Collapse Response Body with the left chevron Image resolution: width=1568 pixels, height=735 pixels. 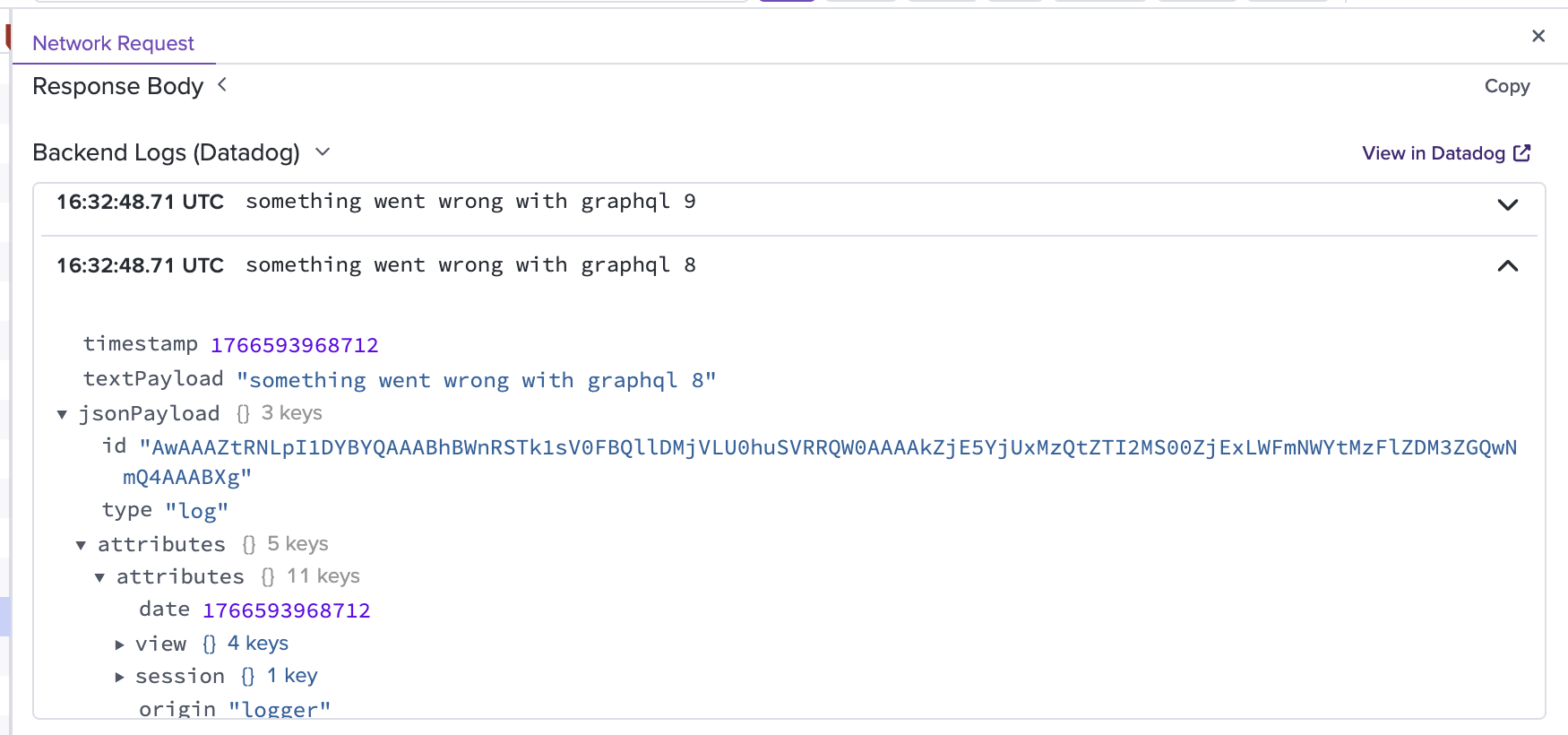pos(222,85)
